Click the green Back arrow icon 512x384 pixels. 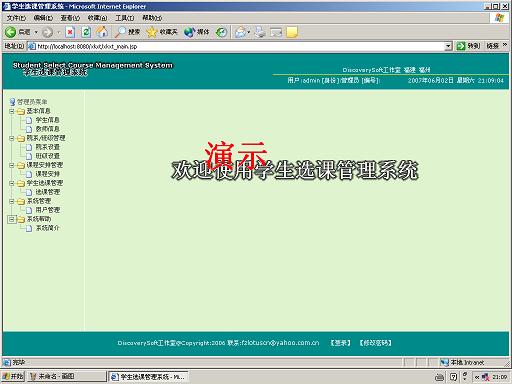coord(10,32)
